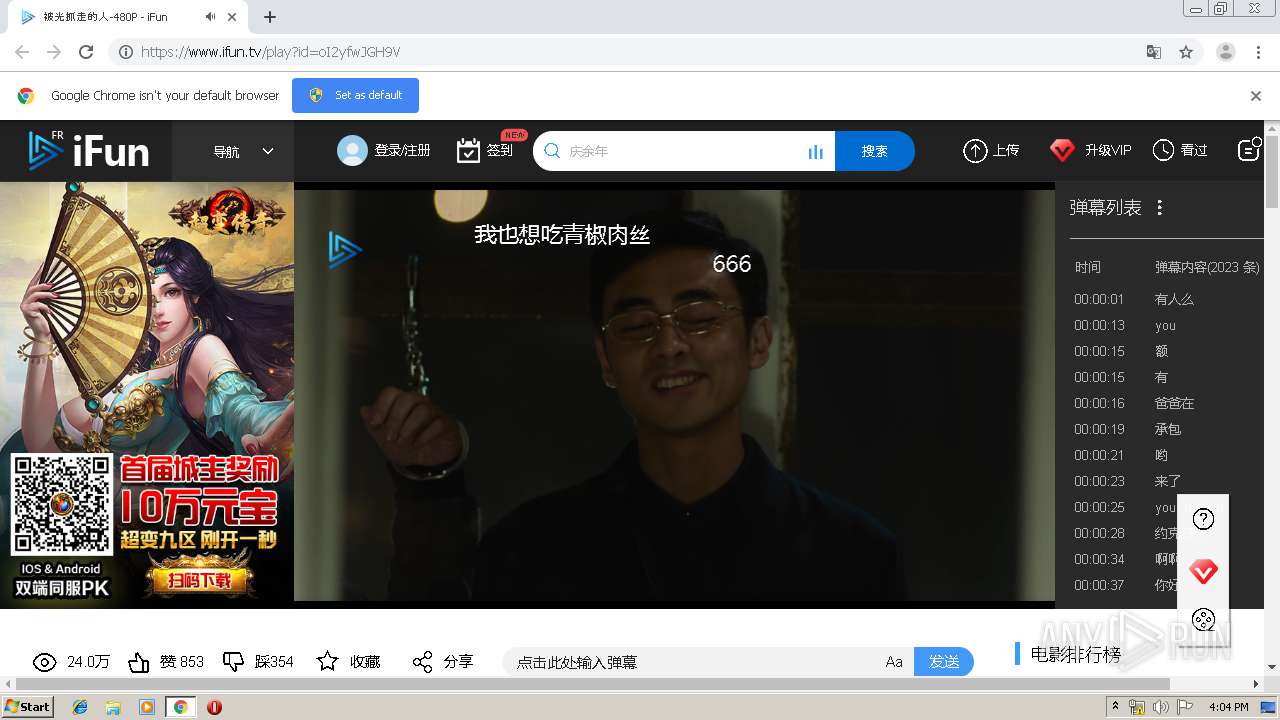The image size is (1280, 720).
Task: Click the help question-mark floating icon
Action: point(1204,519)
